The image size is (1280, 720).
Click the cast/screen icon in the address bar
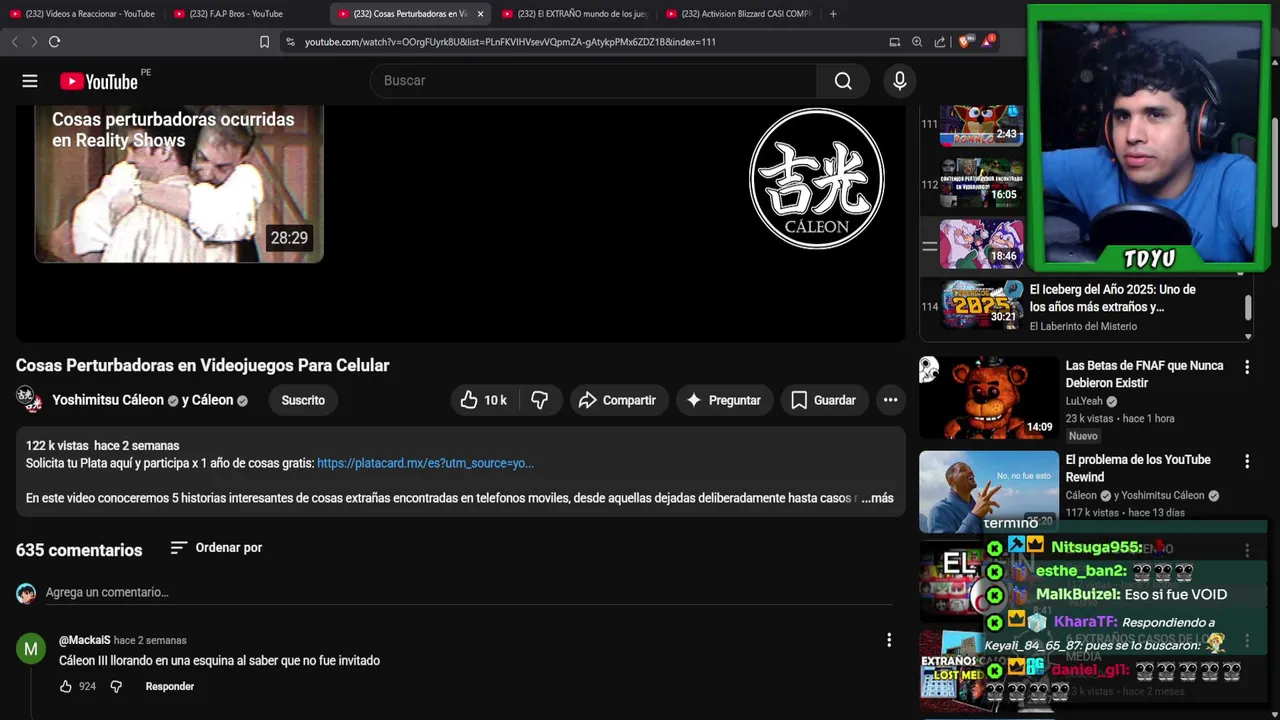tap(894, 42)
